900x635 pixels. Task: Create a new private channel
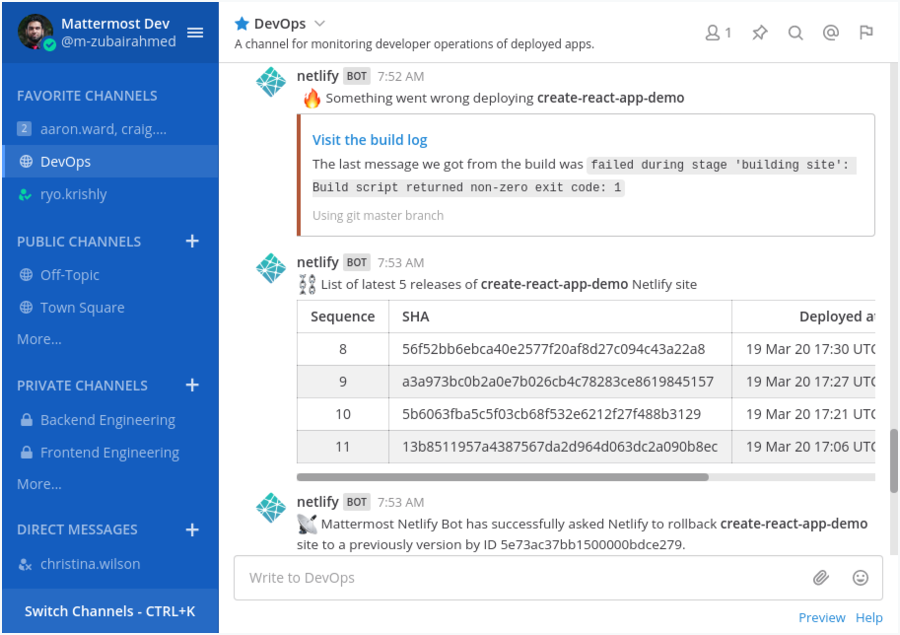(x=192, y=385)
